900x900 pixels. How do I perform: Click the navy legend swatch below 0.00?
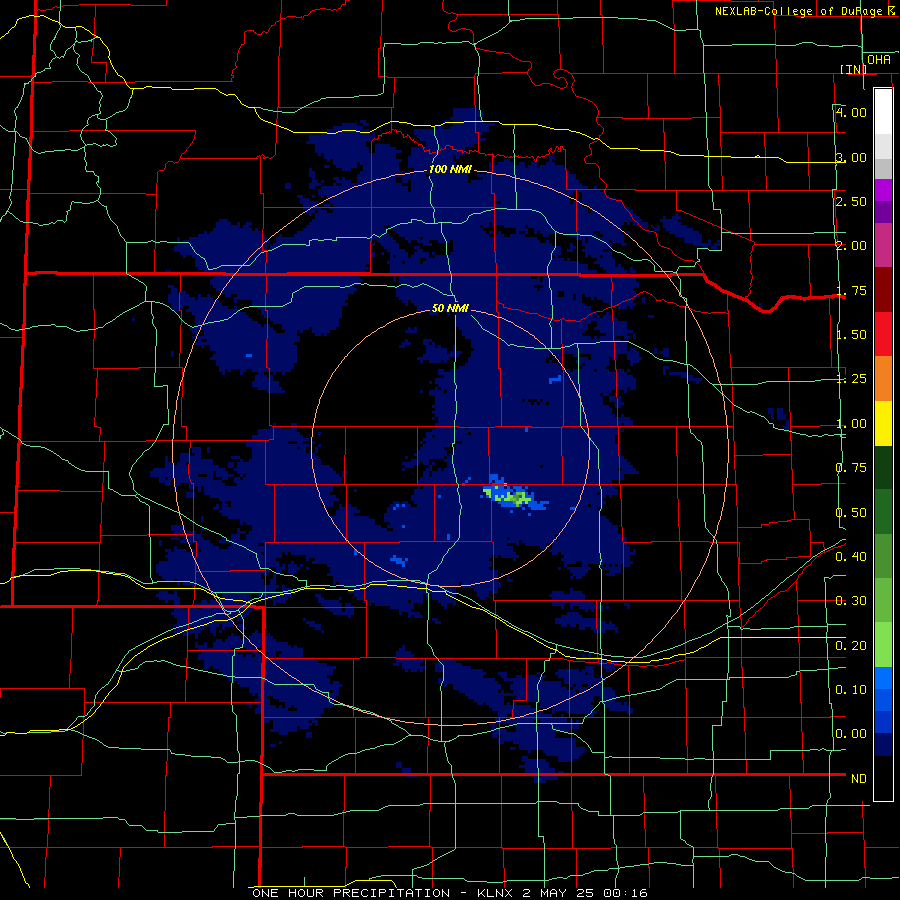(x=883, y=744)
